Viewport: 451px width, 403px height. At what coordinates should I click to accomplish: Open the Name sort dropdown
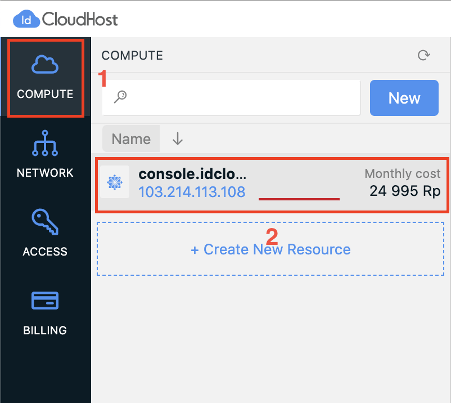(x=131, y=139)
